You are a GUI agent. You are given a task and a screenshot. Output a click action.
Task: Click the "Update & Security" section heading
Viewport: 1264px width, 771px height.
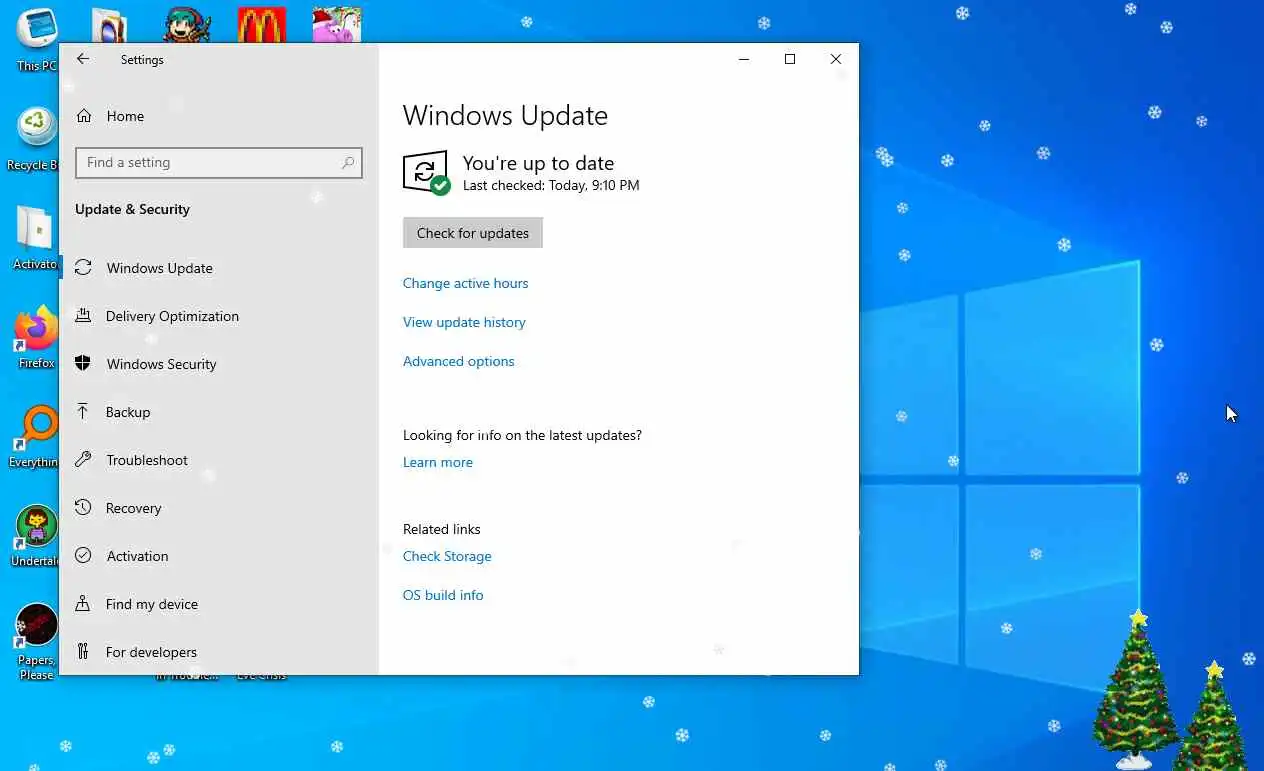pyautogui.click(x=132, y=209)
